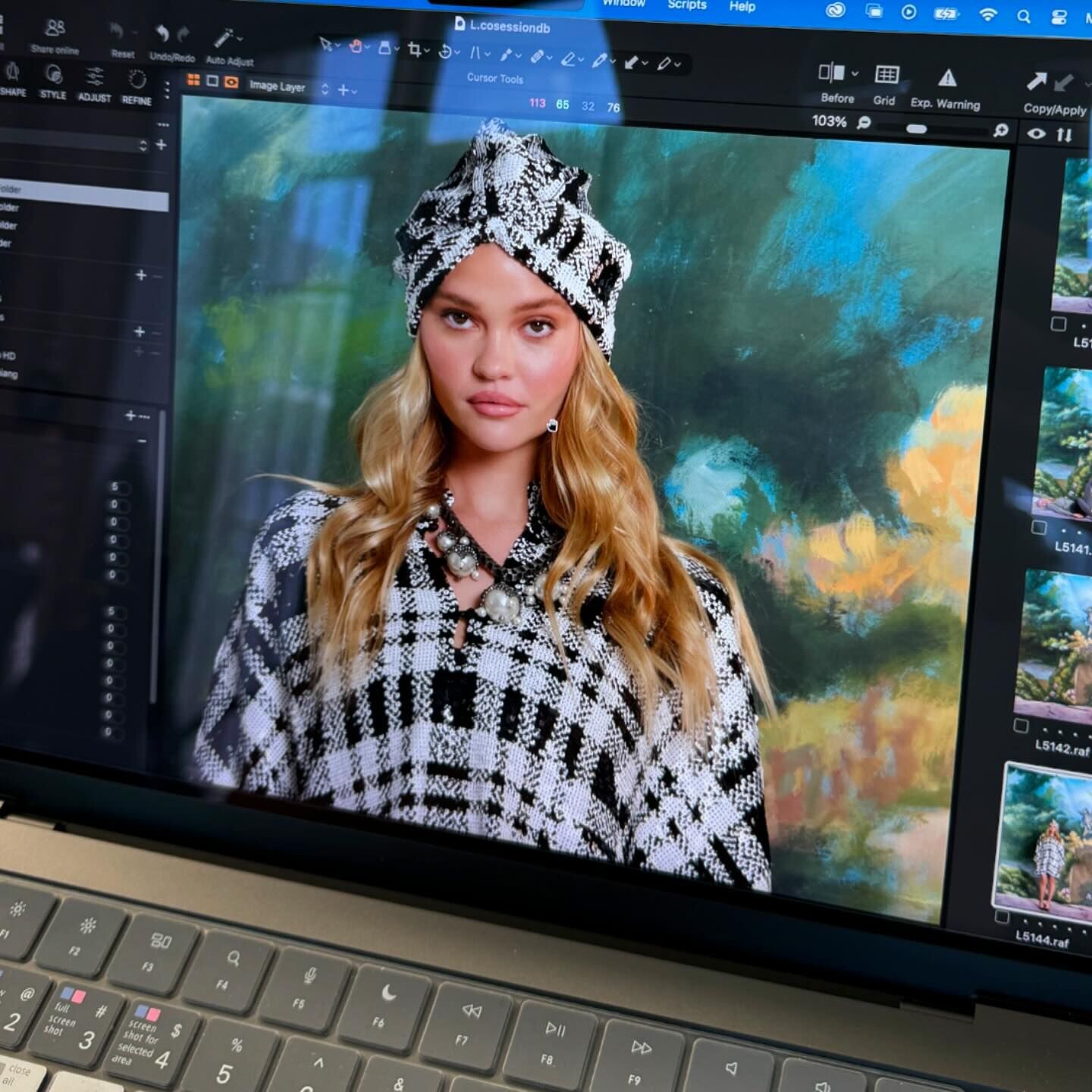Viewport: 1092px width, 1092px height.
Task: Tick the checkbox under the topmost browser thumbnail
Action: (x=1058, y=324)
